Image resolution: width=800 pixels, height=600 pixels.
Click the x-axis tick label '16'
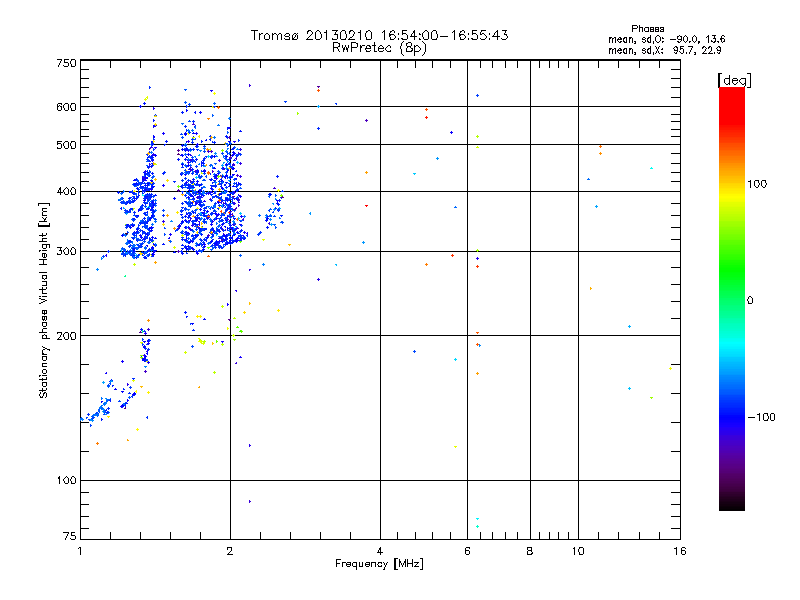[680, 551]
